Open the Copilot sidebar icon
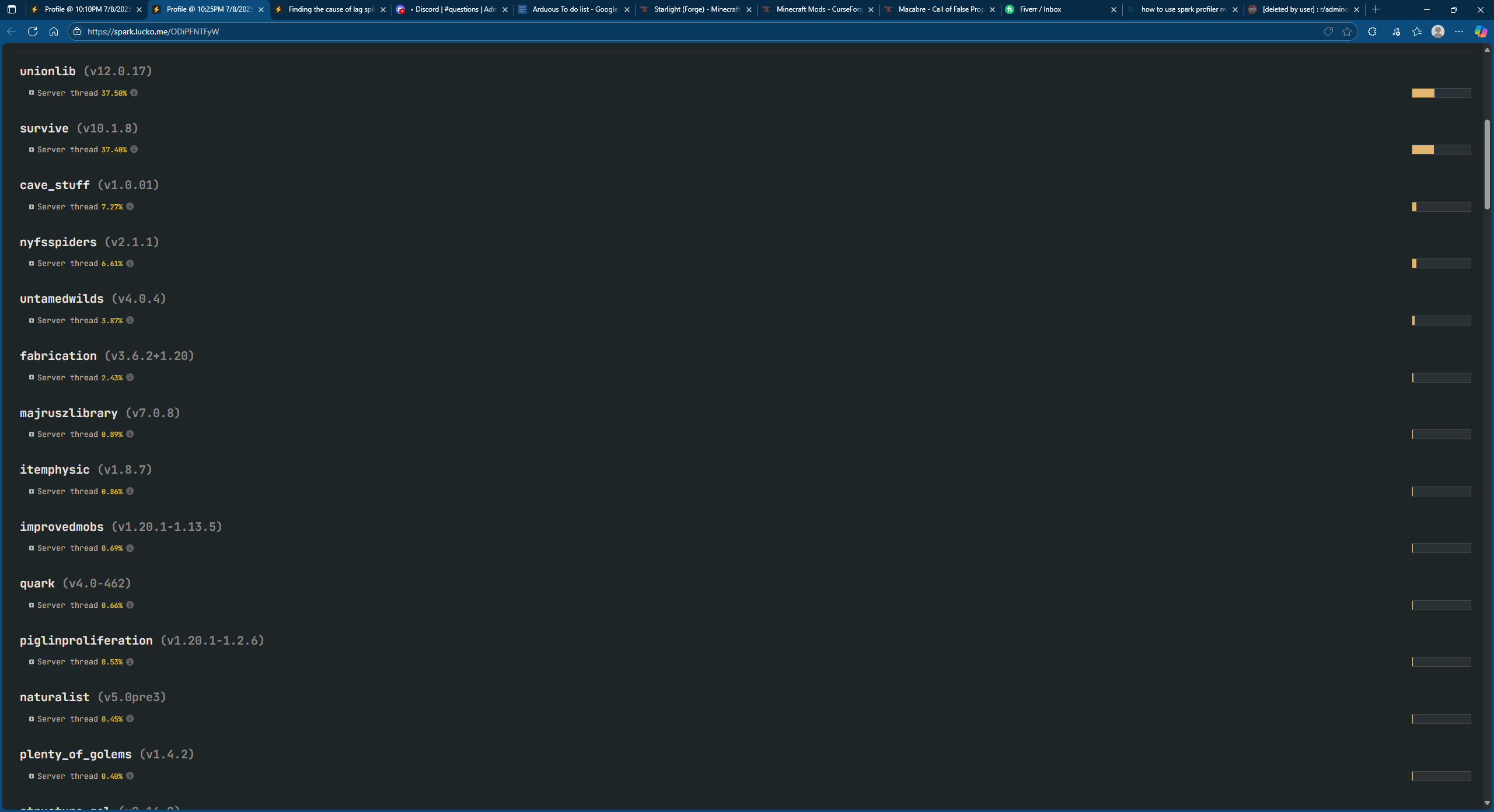1494x812 pixels. click(1481, 32)
